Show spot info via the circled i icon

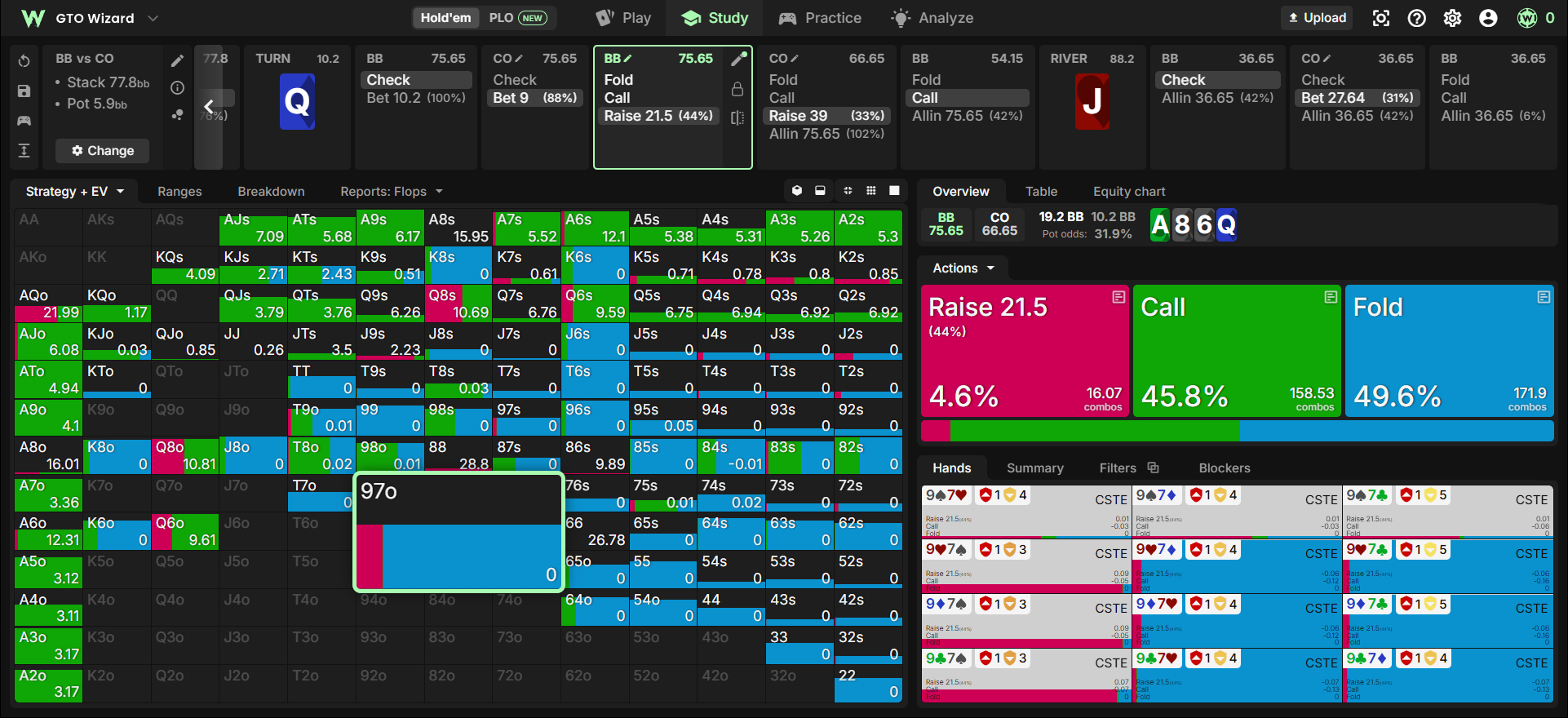click(177, 87)
